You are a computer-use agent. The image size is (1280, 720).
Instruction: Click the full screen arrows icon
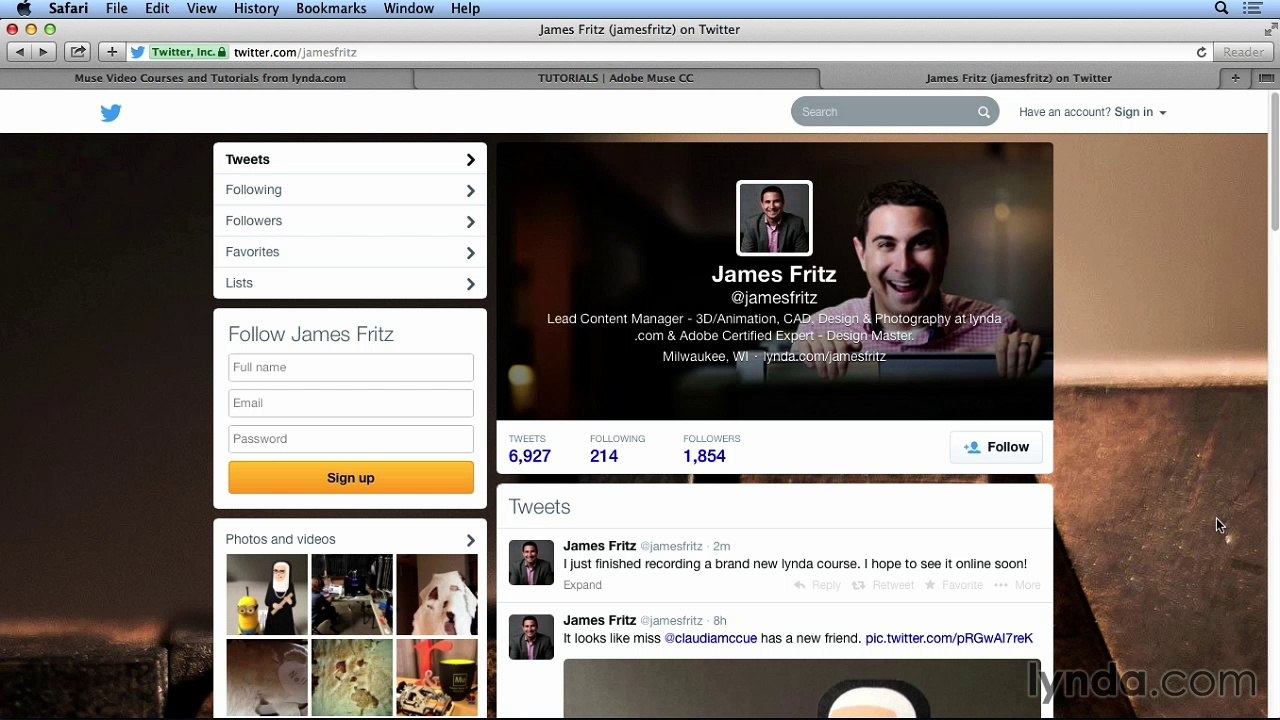pyautogui.click(x=1270, y=29)
